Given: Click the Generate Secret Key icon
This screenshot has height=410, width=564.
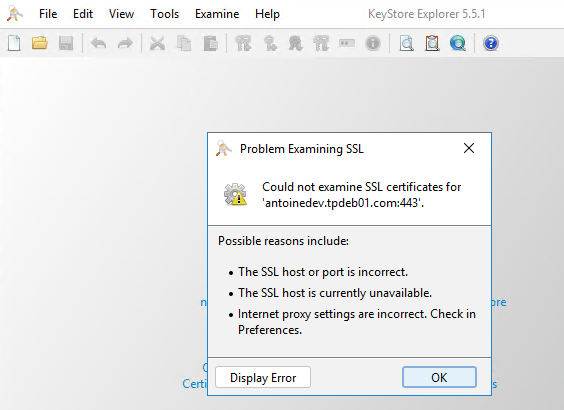Looking at the screenshot, I should pyautogui.click(x=270, y=44).
